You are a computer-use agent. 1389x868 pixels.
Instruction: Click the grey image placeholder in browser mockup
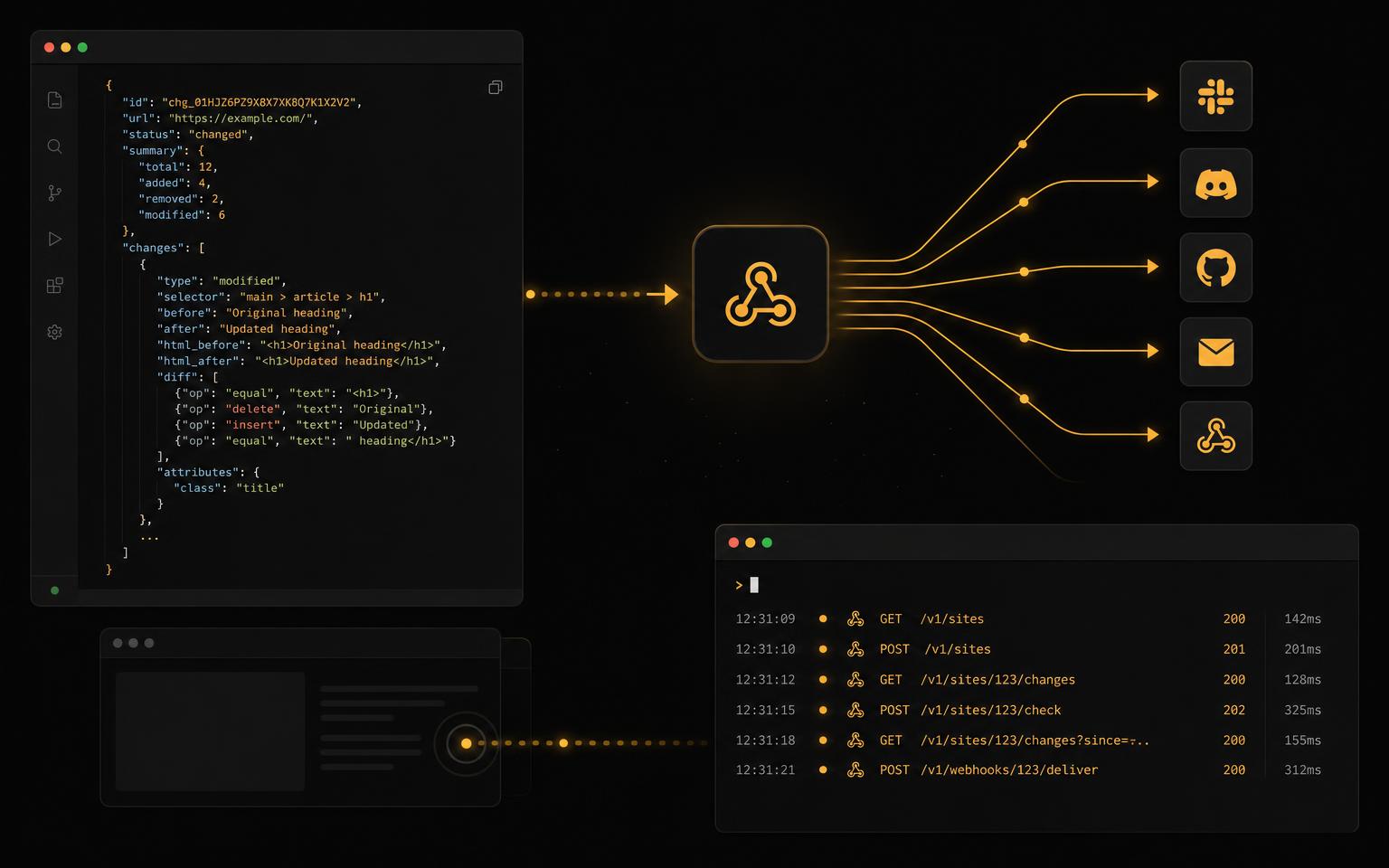(210, 731)
